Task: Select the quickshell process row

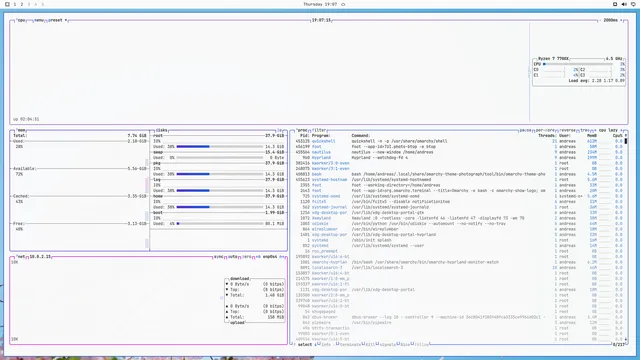Action: point(459,141)
